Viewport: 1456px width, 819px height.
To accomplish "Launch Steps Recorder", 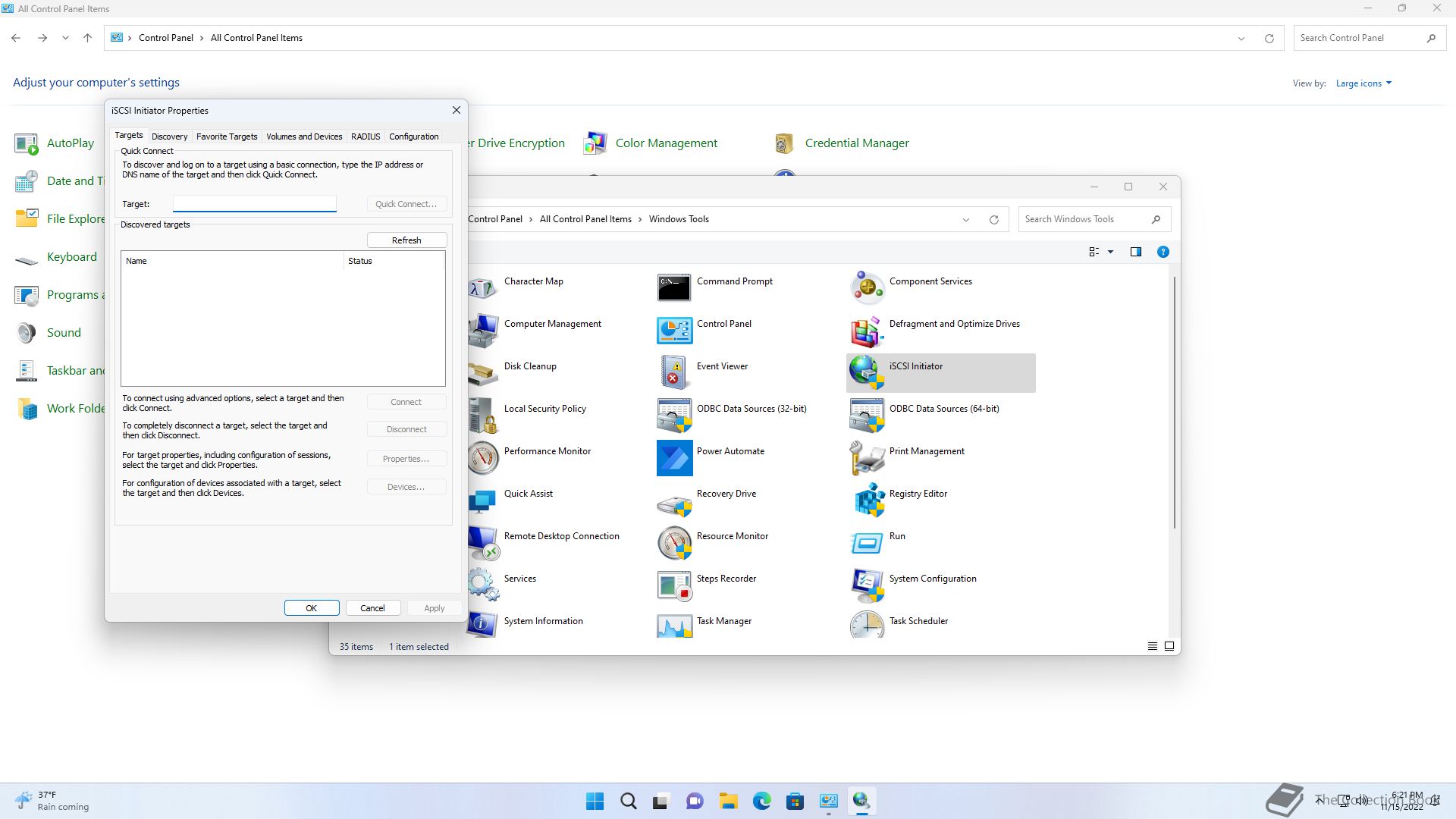I will pos(706,585).
